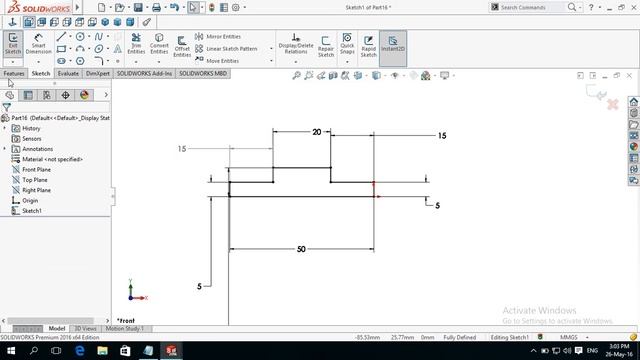The height and width of the screenshot is (360, 640).
Task: Open the Line tool dropdown arrow
Action: [70, 37]
